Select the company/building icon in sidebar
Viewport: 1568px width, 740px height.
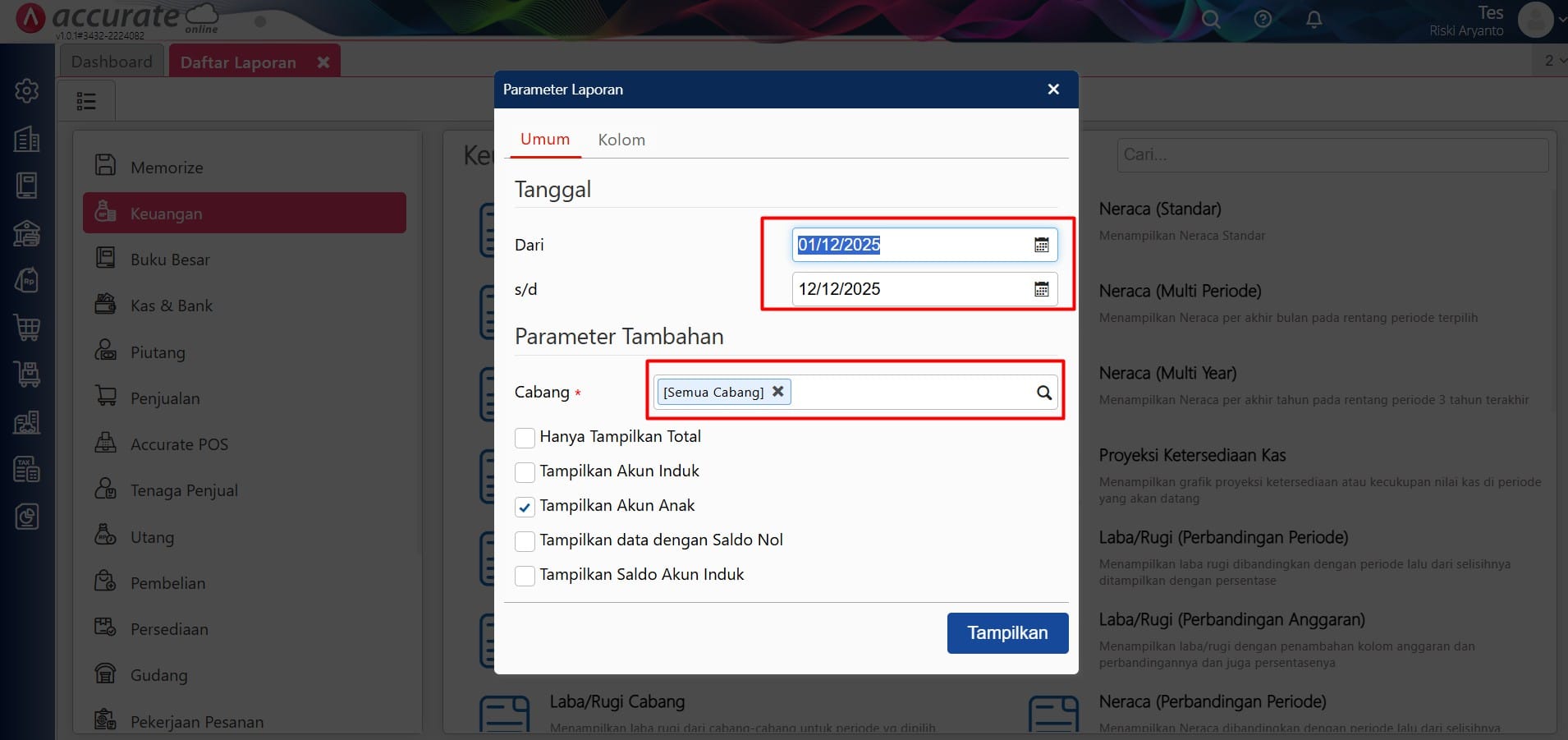27,140
